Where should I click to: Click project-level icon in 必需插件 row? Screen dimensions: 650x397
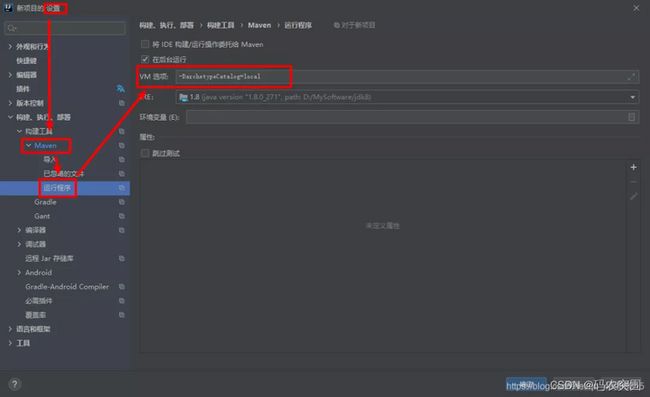coord(121,300)
